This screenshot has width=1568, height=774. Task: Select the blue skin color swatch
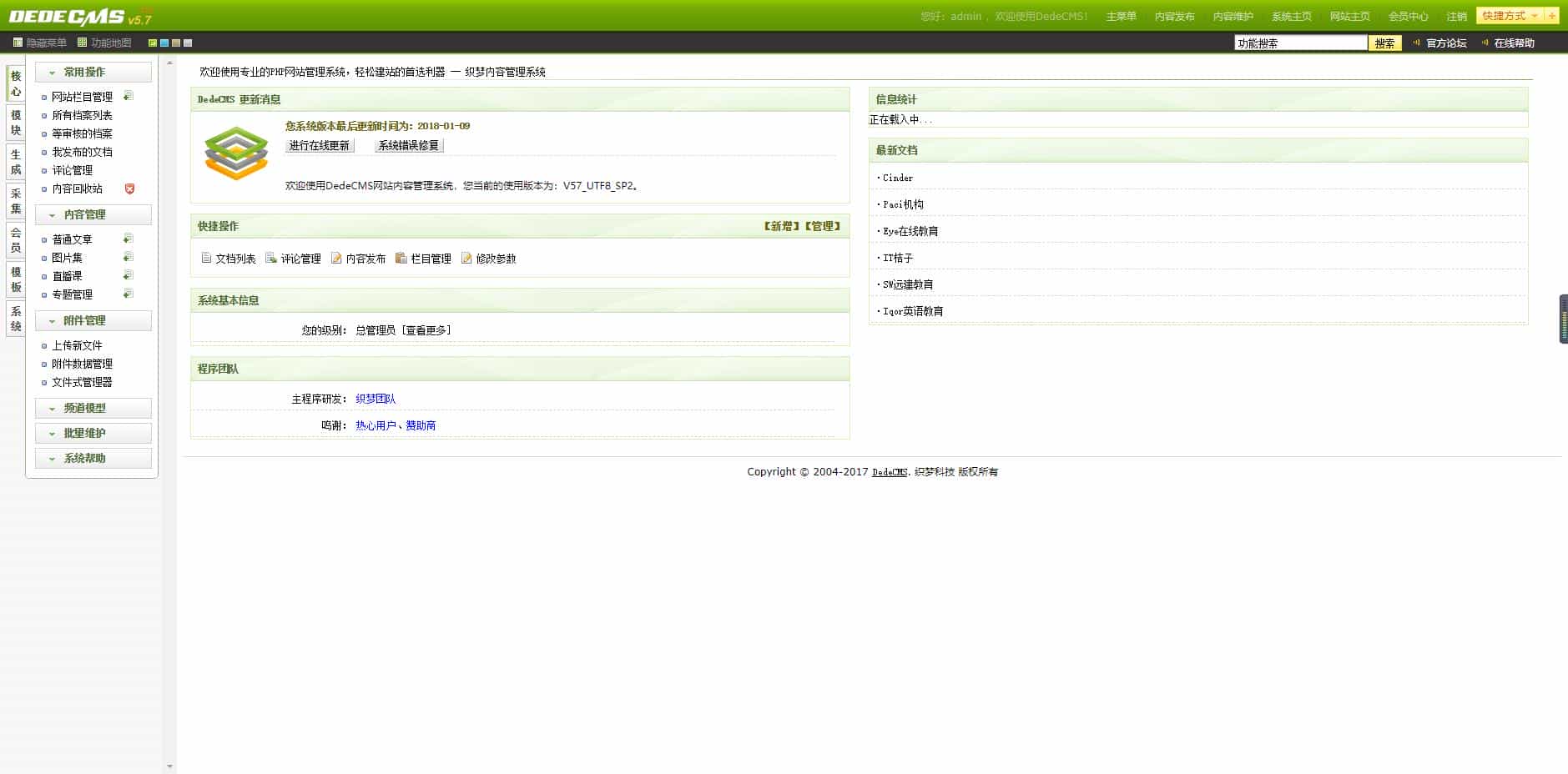click(x=164, y=43)
